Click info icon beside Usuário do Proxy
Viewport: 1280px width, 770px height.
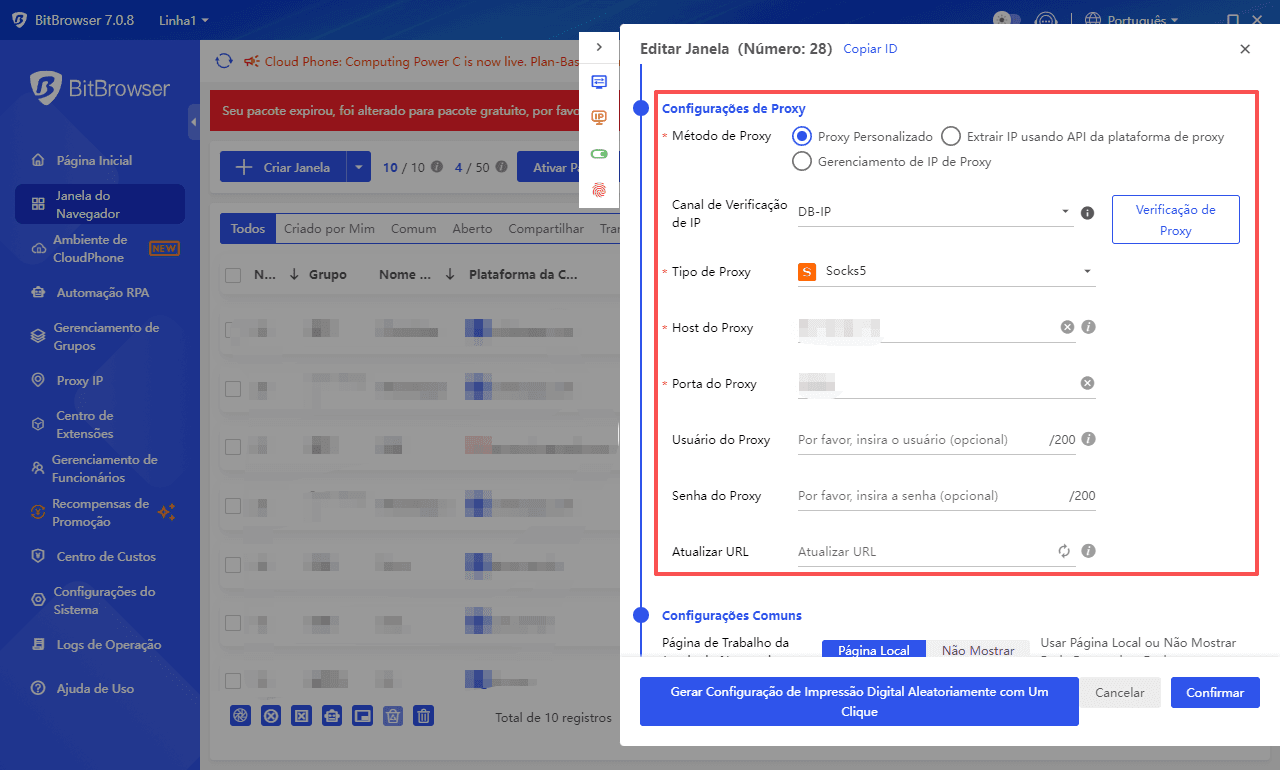[1089, 439]
